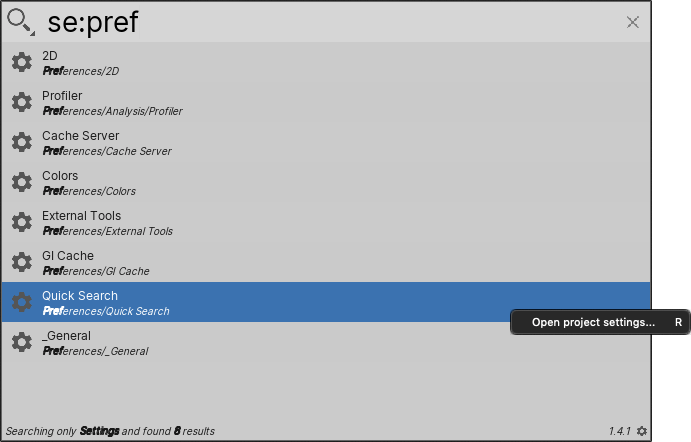Select the Colors preferences result
691x442 pixels.
tap(326, 182)
